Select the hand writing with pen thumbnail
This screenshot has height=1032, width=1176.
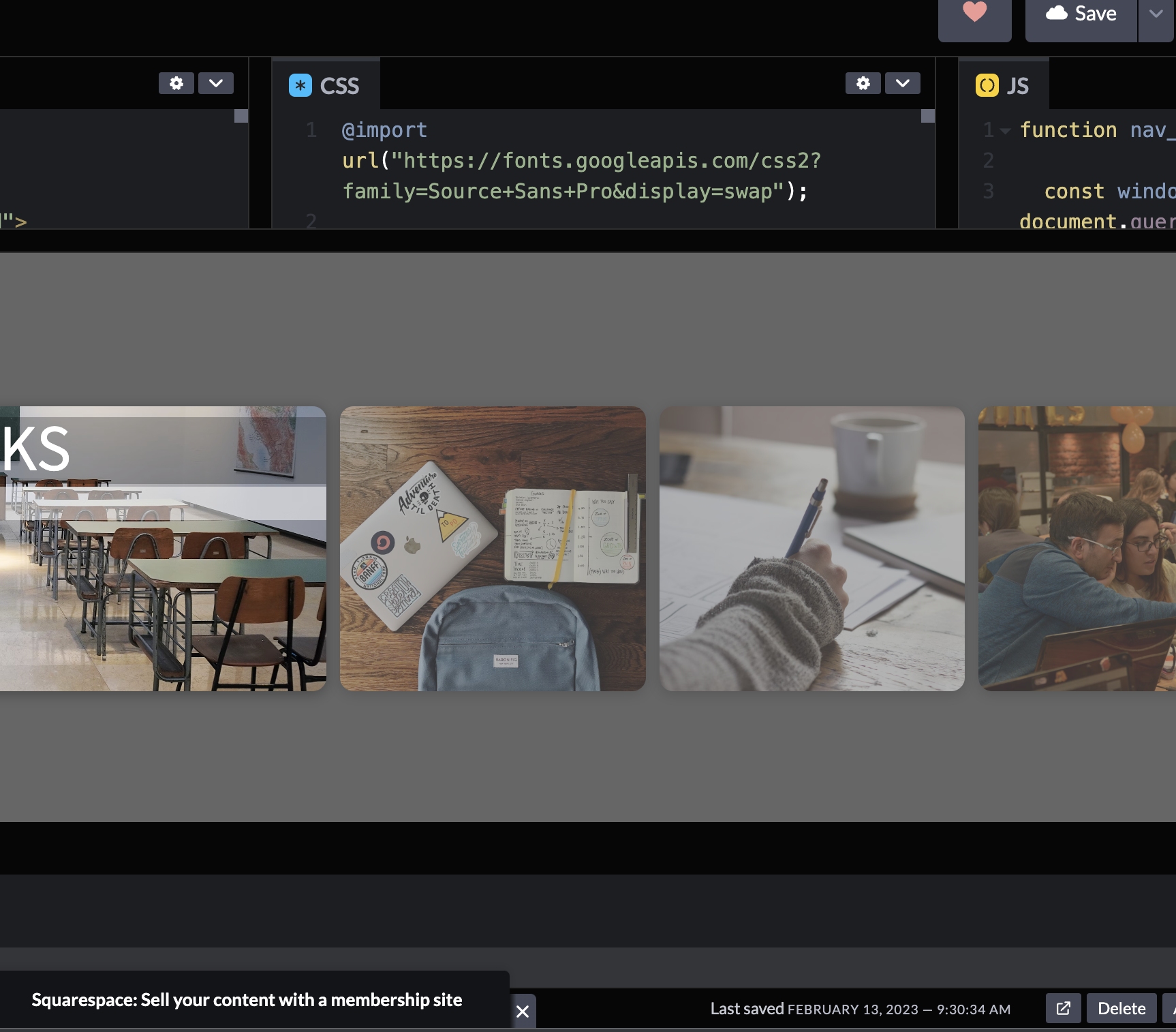pyautogui.click(x=812, y=549)
